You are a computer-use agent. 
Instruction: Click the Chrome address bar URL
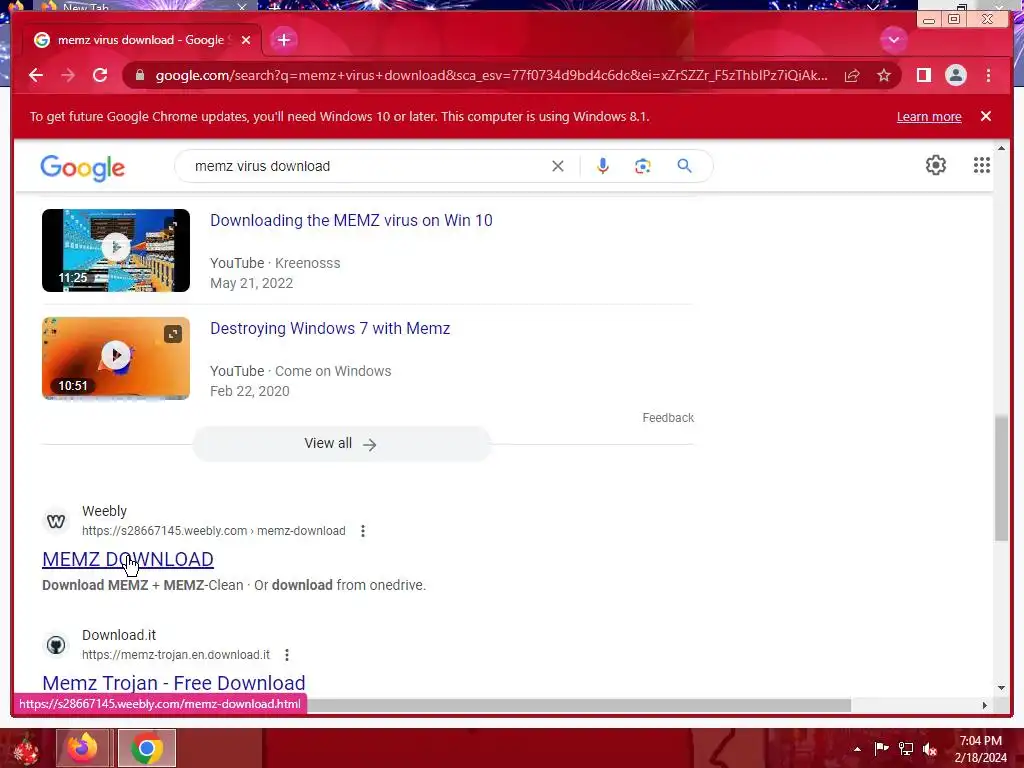(x=491, y=75)
